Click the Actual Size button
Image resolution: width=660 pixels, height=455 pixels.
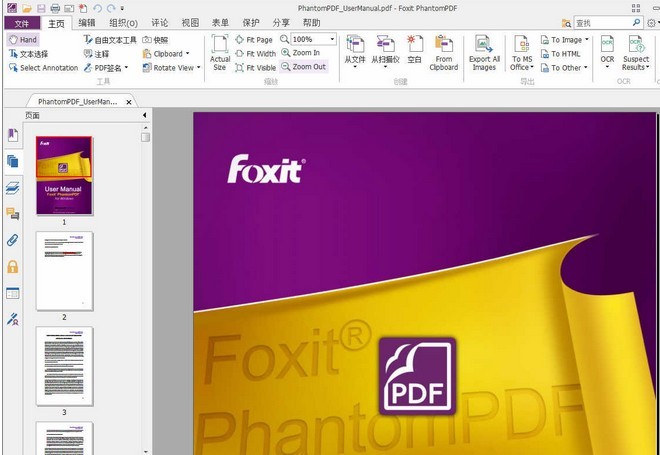pos(220,53)
